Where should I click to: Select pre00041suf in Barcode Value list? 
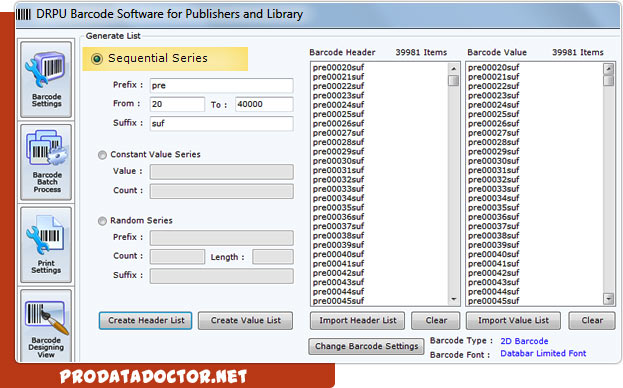point(493,264)
